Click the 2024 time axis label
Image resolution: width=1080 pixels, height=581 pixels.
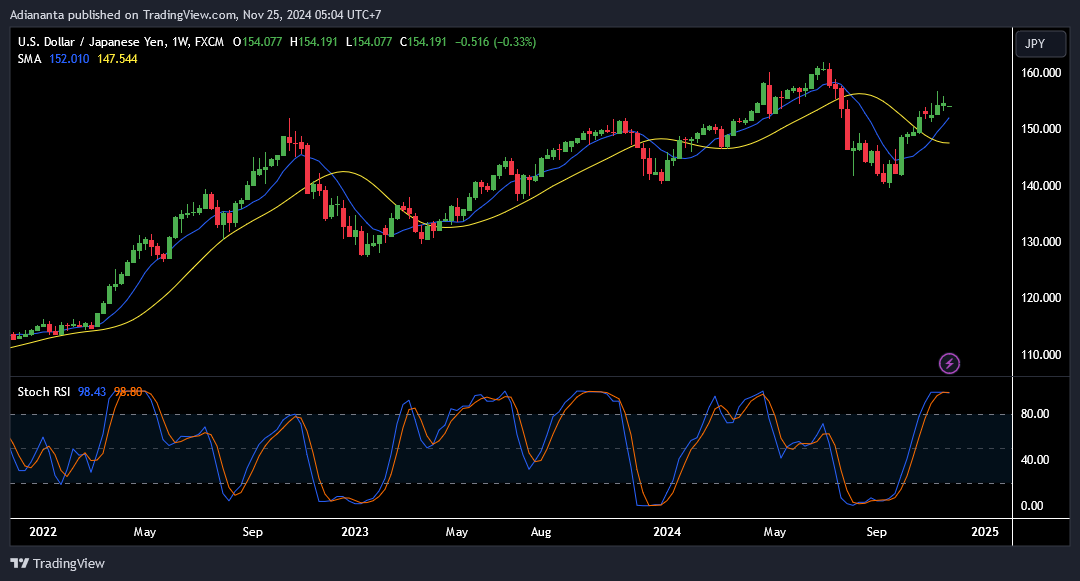click(667, 532)
